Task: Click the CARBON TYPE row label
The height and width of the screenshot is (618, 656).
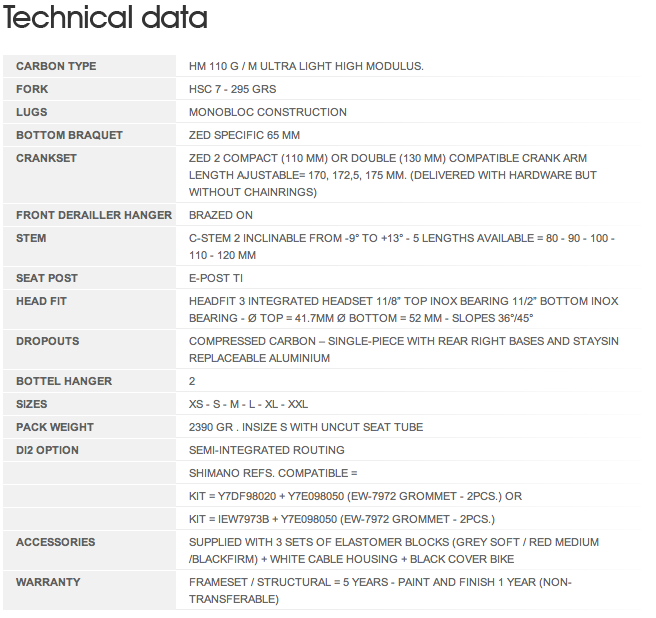Action: (56, 66)
